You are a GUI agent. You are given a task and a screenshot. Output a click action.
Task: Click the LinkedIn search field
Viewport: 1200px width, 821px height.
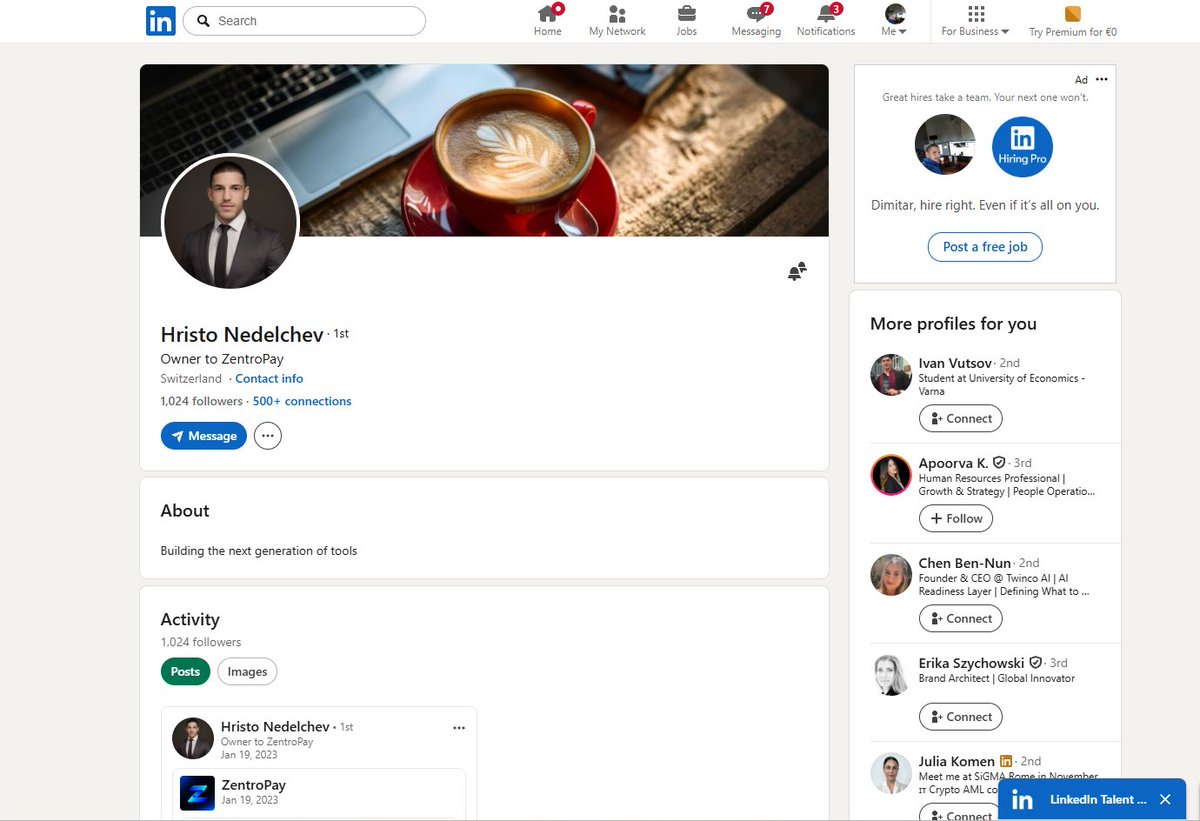pyautogui.click(x=304, y=21)
